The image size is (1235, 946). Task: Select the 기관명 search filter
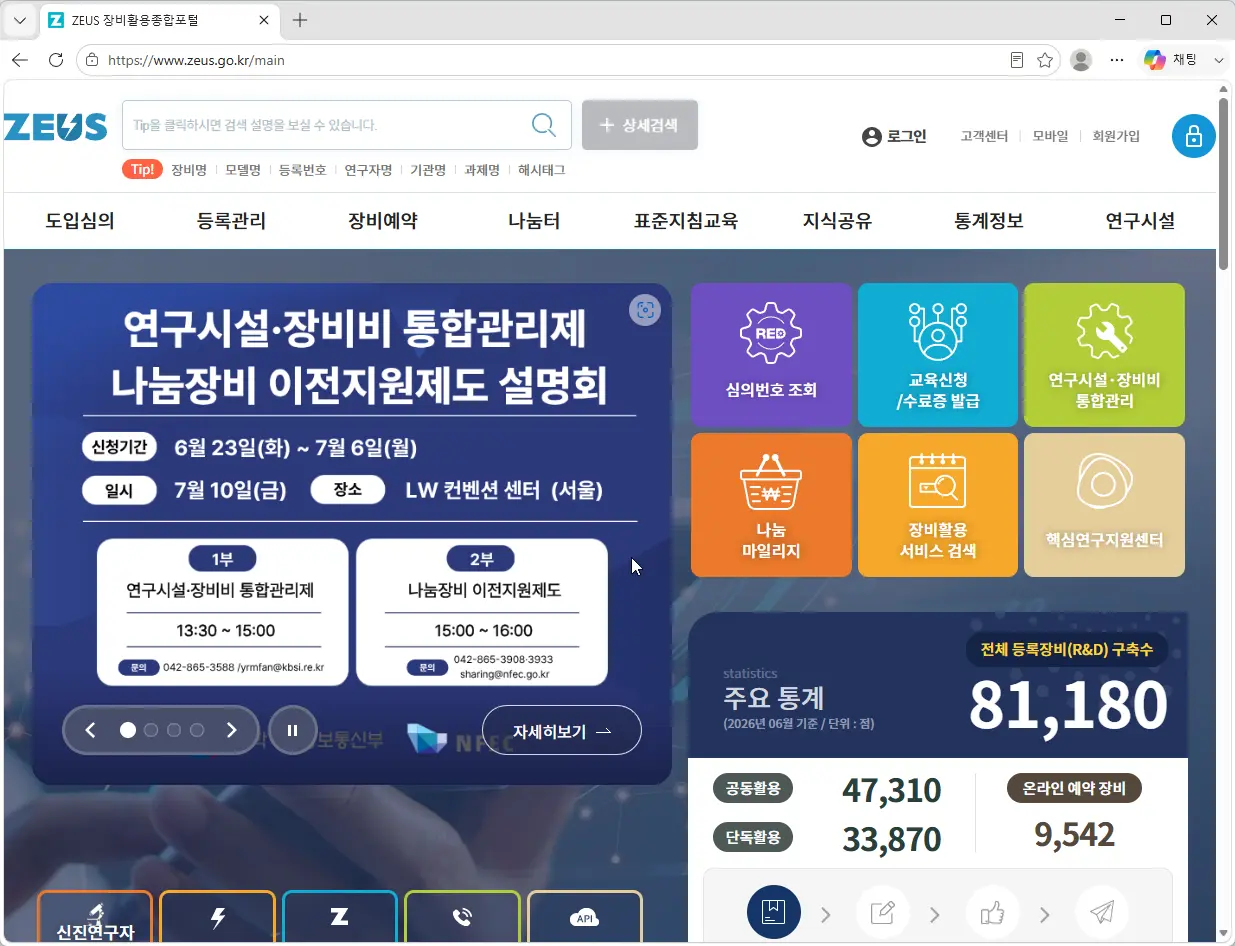click(x=429, y=170)
